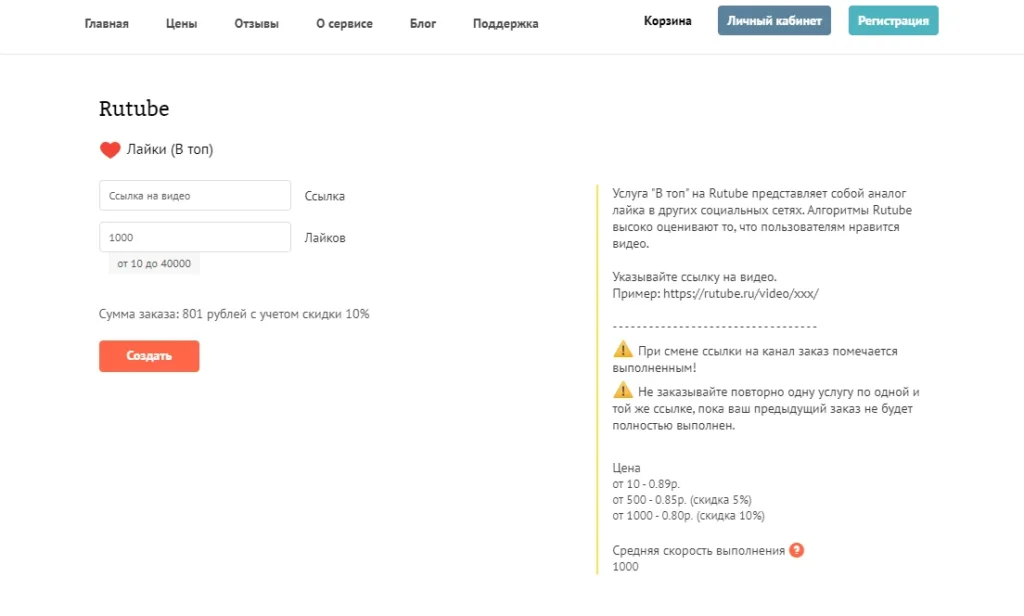
Task: Click the Личный кабинет button
Action: 774,20
